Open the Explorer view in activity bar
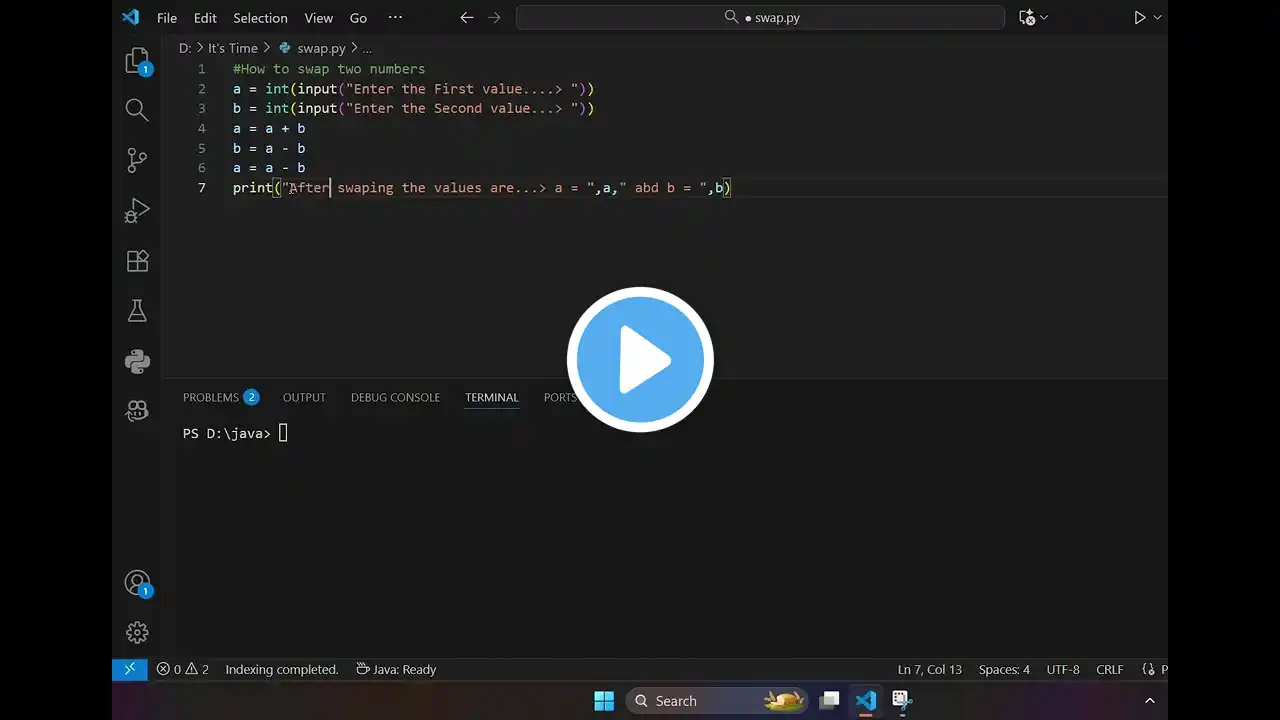The width and height of the screenshot is (1280, 720). click(x=137, y=60)
